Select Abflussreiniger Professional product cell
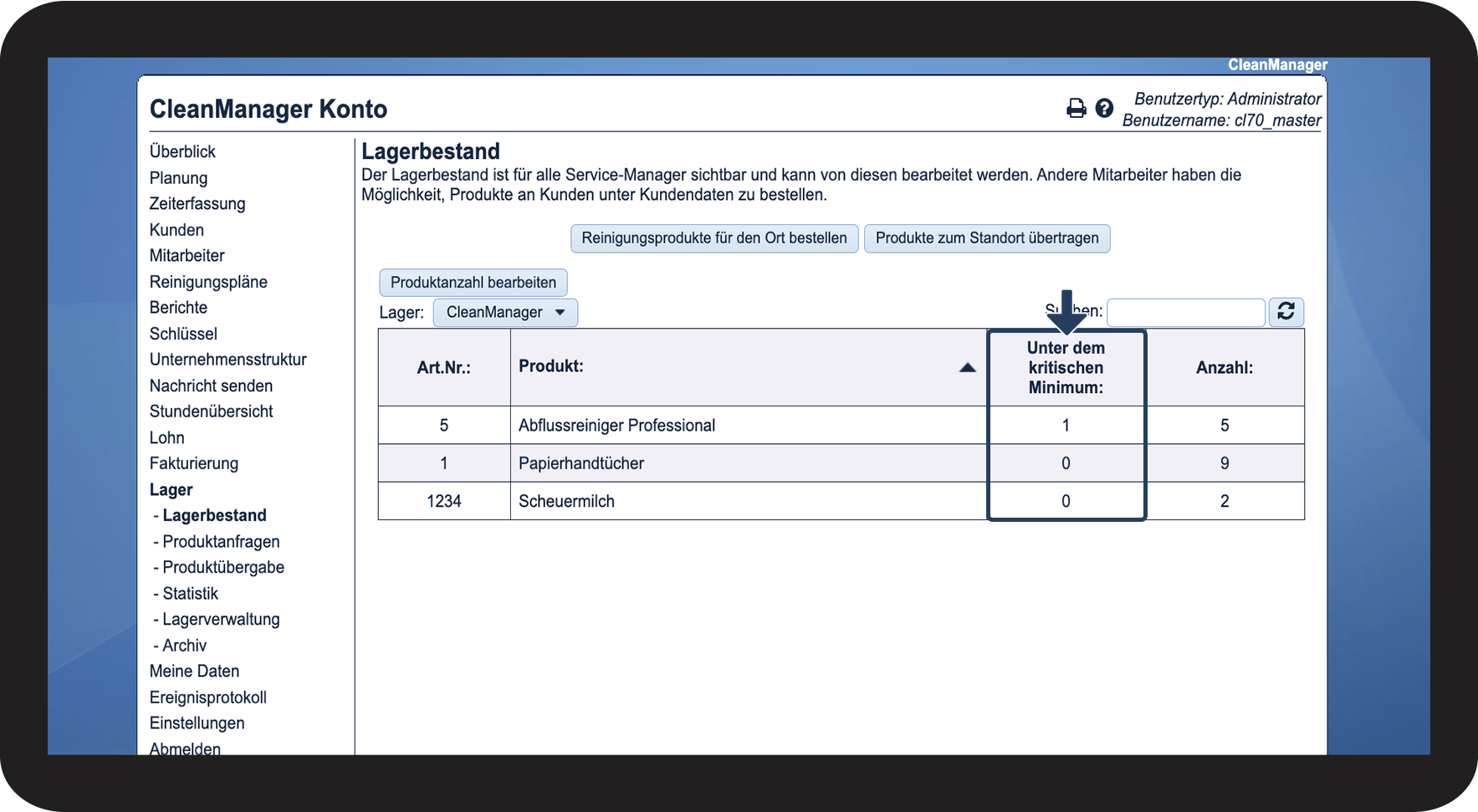Image resolution: width=1478 pixels, height=812 pixels. [x=749, y=426]
